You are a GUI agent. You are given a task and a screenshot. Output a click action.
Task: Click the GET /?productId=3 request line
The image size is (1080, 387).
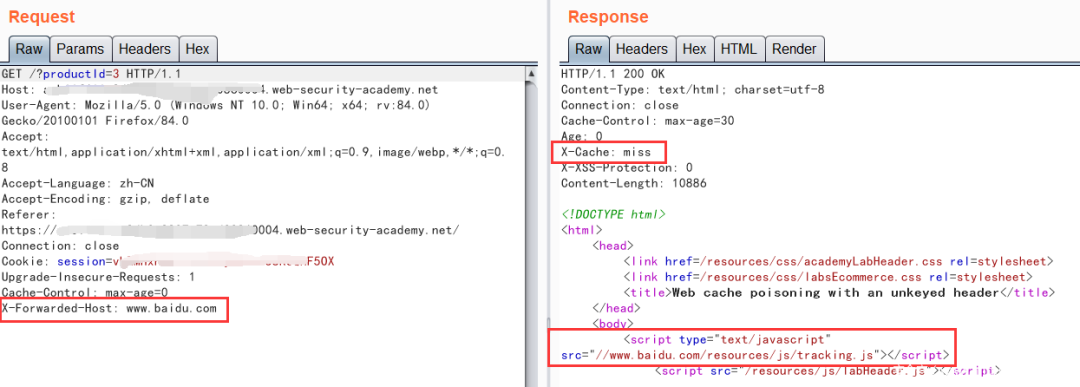point(92,74)
